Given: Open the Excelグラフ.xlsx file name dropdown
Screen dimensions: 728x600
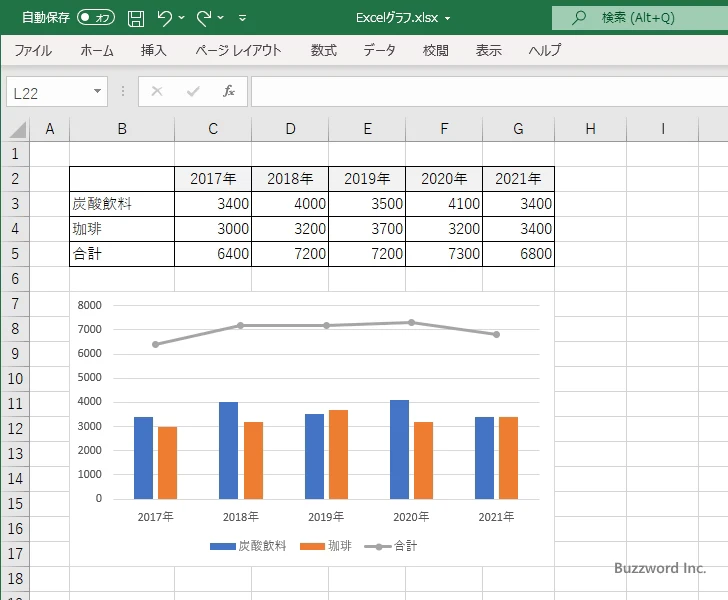Looking at the screenshot, I should 448,18.
